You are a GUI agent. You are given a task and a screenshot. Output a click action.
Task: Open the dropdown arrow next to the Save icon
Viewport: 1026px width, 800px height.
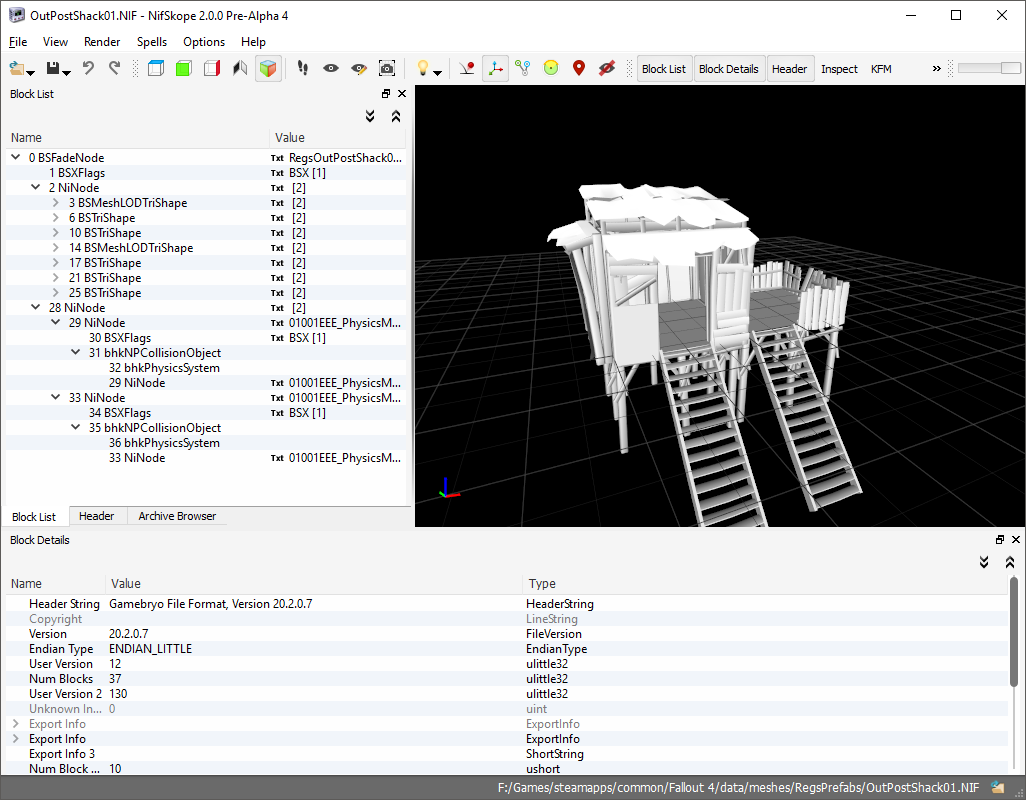67,73
